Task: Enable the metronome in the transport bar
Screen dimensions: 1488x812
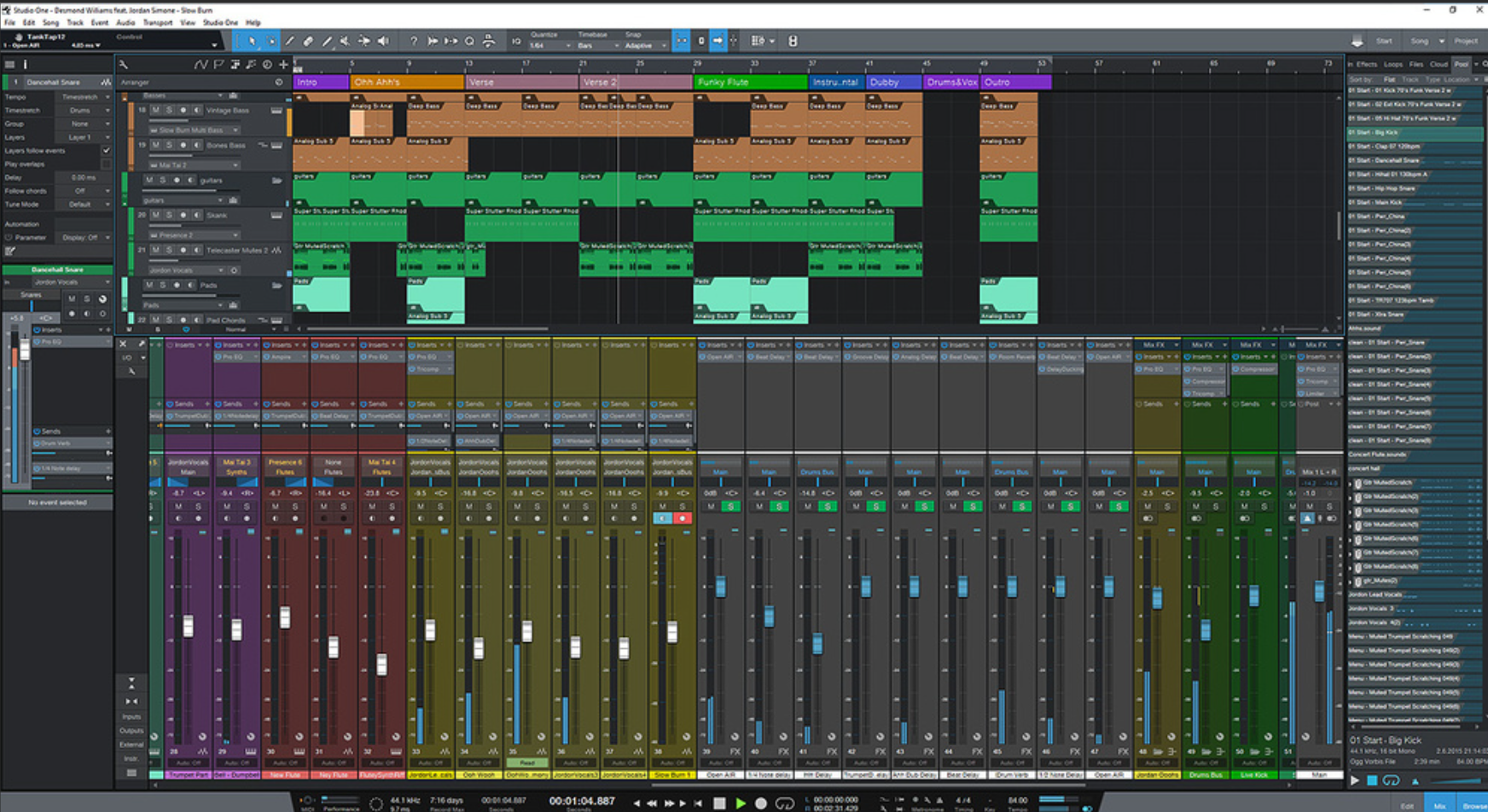Action: (x=940, y=800)
